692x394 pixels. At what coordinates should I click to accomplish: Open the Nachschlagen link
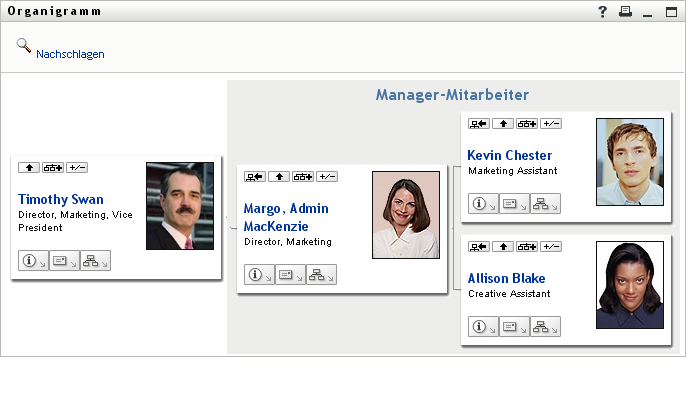(70, 54)
